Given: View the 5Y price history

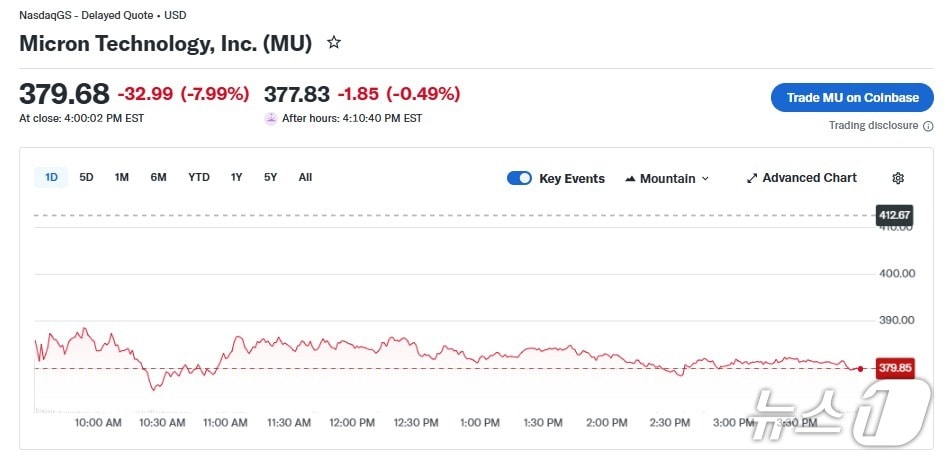Looking at the screenshot, I should point(270,177).
